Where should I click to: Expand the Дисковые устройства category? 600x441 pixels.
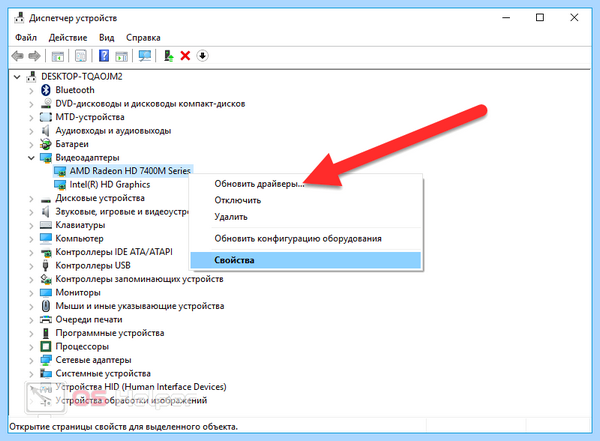tap(31, 198)
